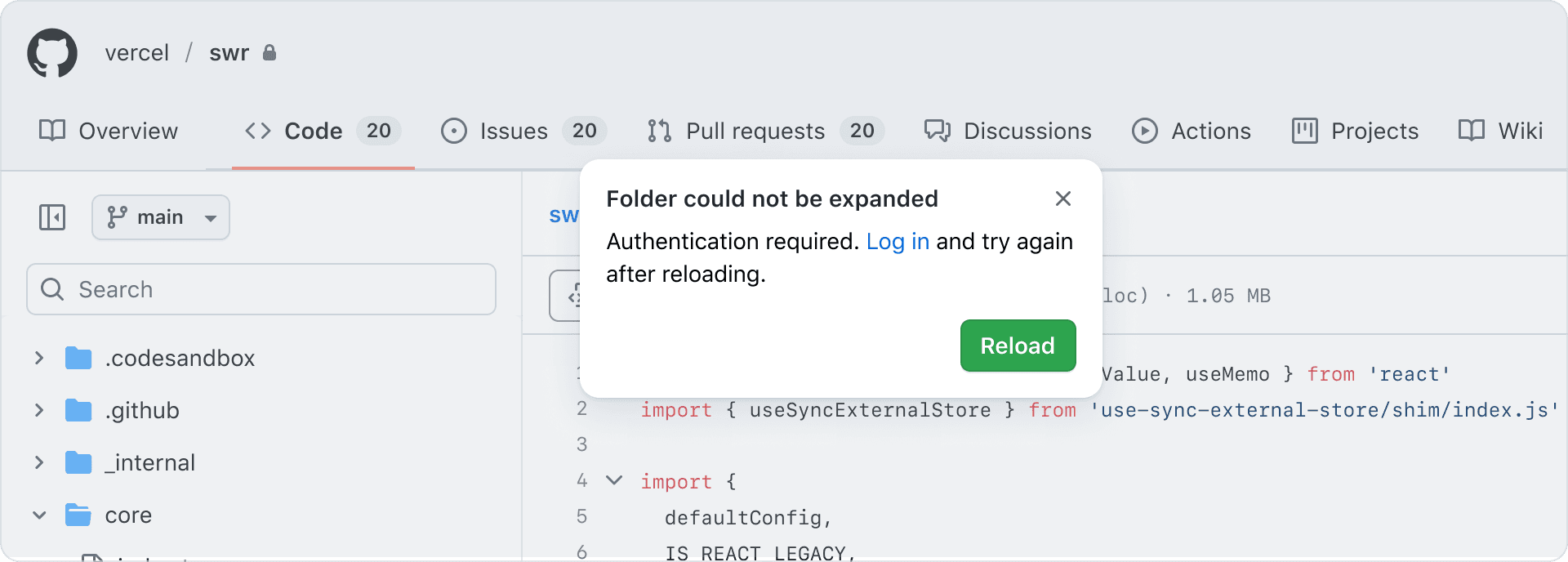The height and width of the screenshot is (562, 1568).
Task: Click the .codesandbox folder icon
Action: (78, 358)
